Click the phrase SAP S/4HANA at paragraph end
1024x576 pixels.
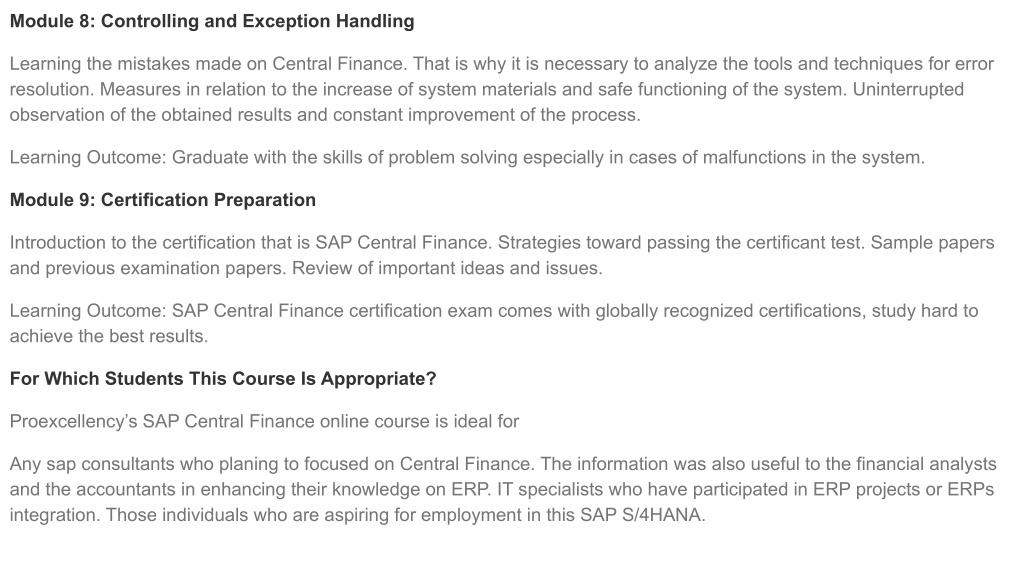tap(641, 515)
